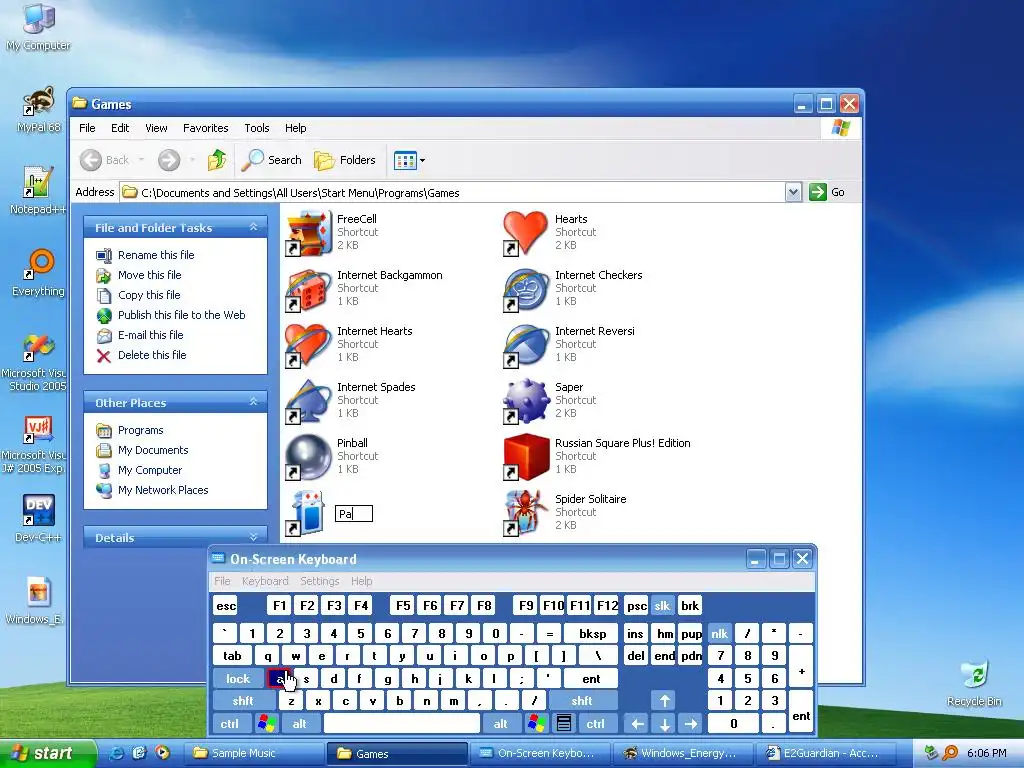Click Rename this file link
Screen dimensions: 1024x768
point(156,255)
